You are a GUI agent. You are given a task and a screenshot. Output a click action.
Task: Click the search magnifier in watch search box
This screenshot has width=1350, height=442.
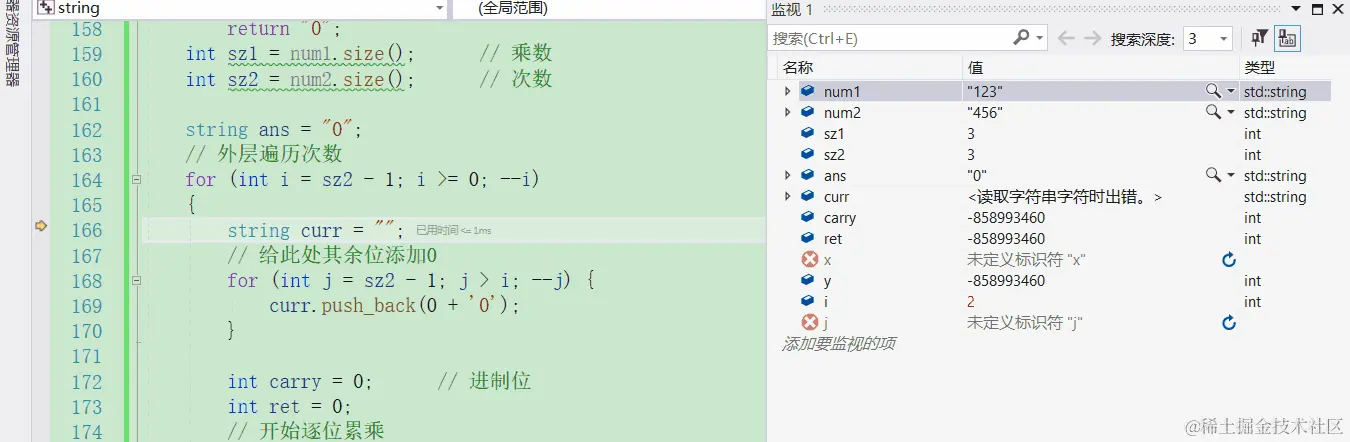[x=1021, y=38]
